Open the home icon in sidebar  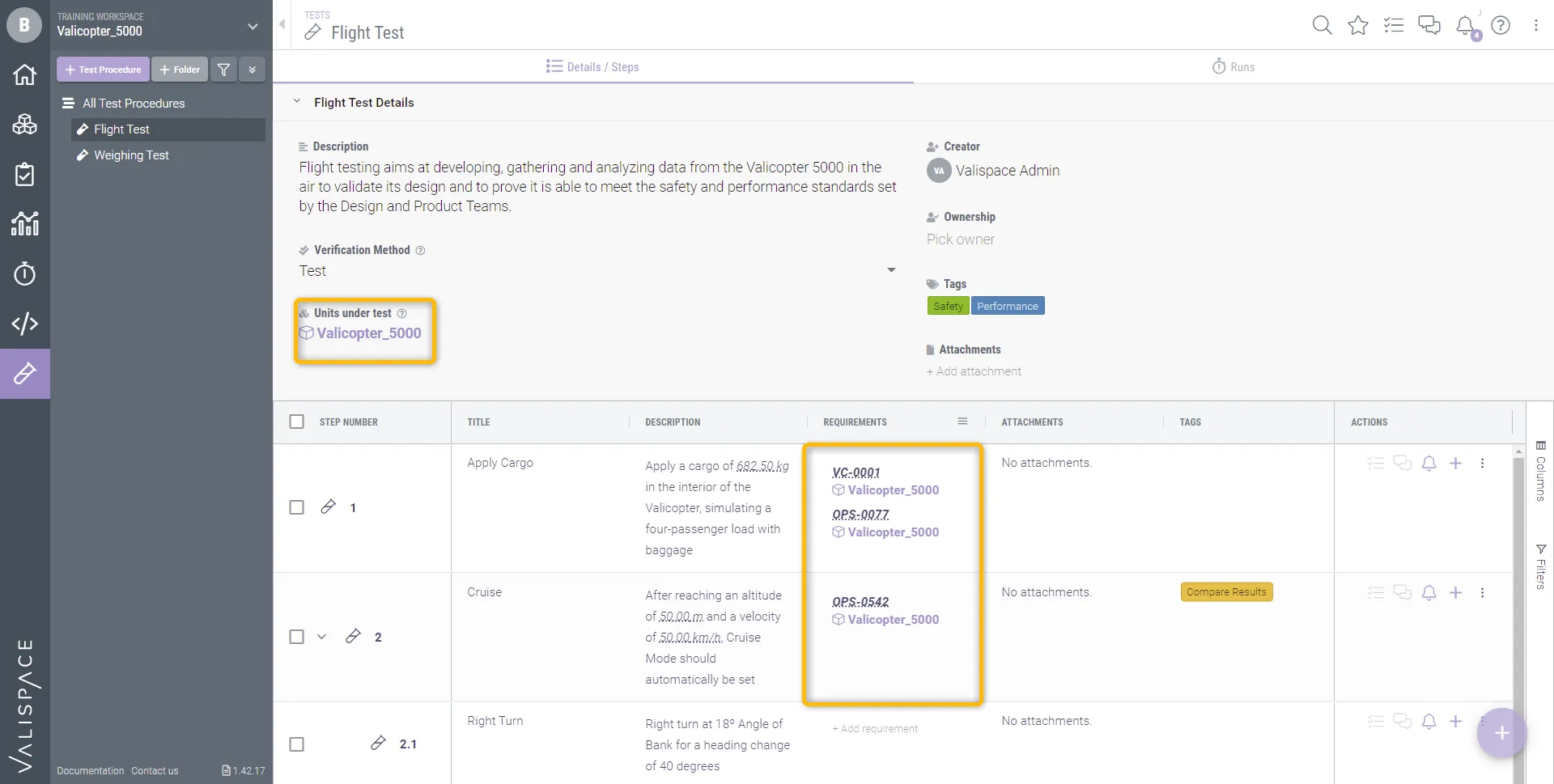click(x=24, y=74)
